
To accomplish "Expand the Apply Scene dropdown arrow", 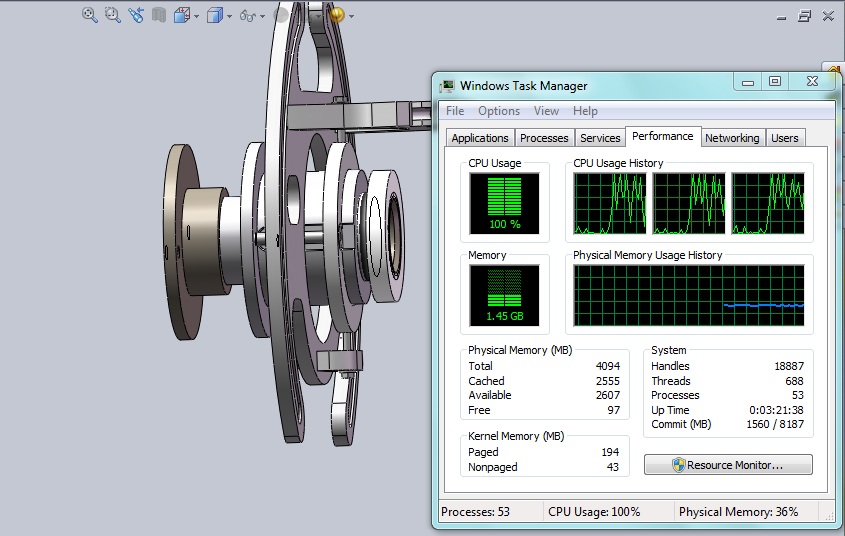I will coord(352,16).
